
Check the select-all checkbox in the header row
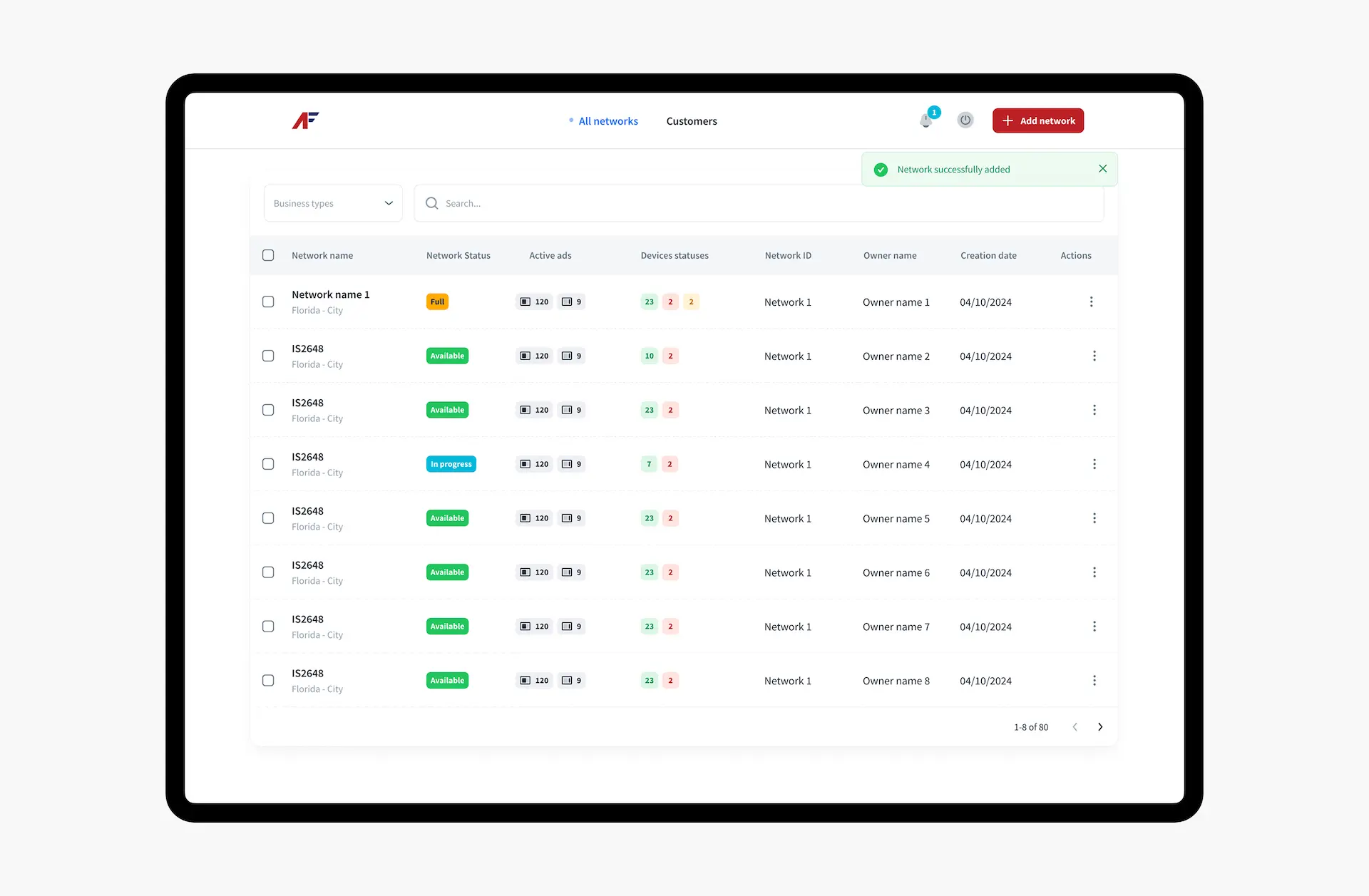(x=268, y=255)
